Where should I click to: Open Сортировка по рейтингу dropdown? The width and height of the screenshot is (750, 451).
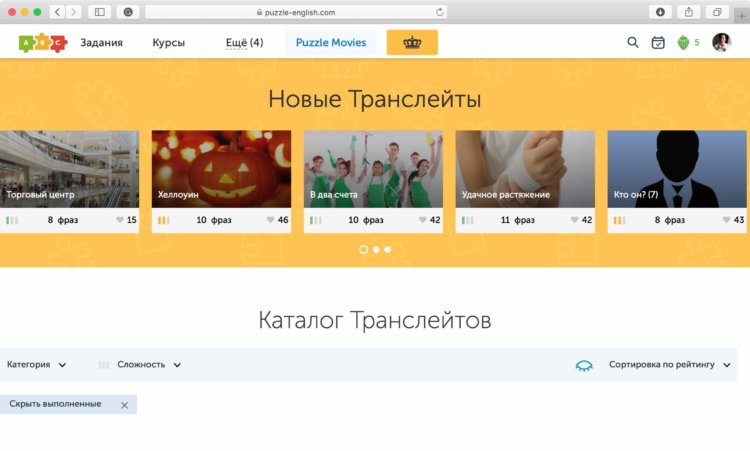pos(670,364)
